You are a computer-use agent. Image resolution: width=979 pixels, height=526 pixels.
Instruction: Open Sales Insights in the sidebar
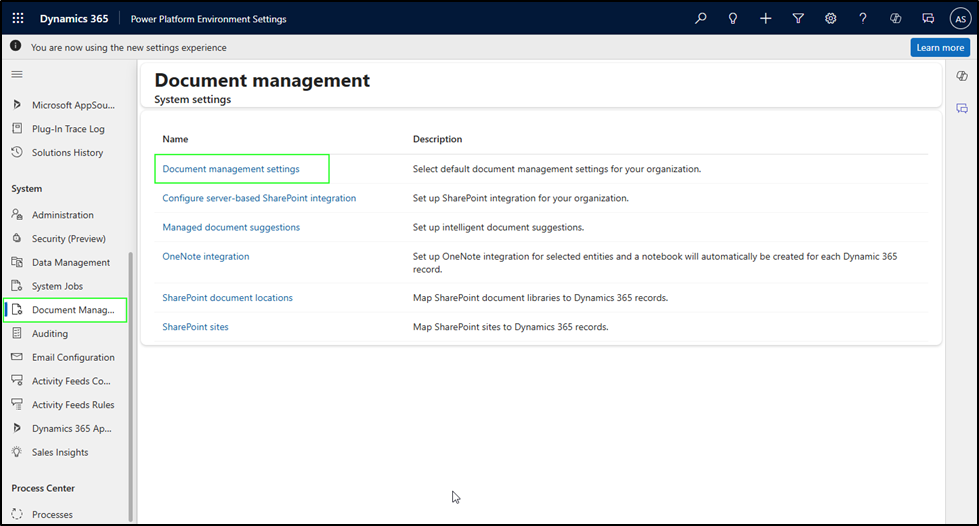point(60,452)
